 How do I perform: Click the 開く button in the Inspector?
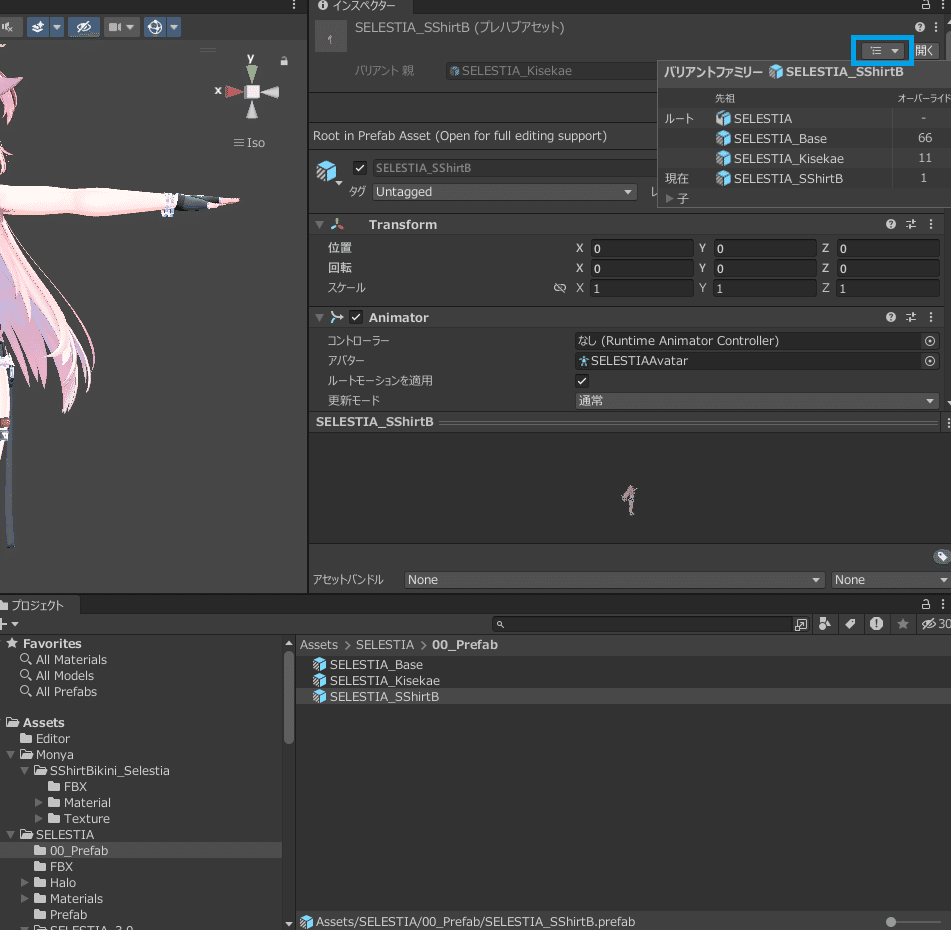tap(926, 49)
